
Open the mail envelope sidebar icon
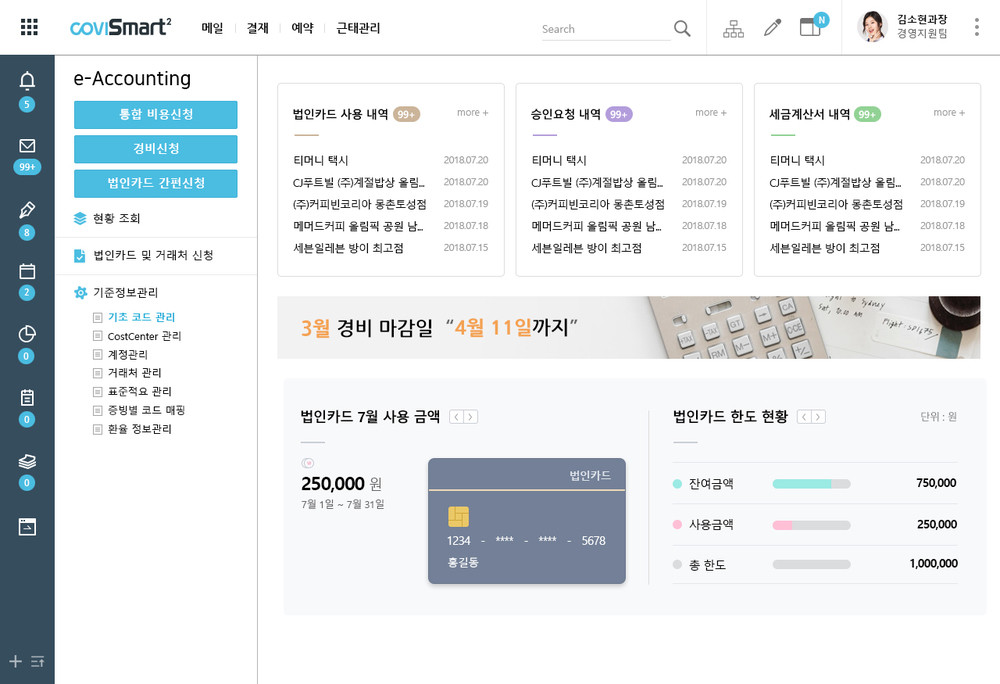coord(27,146)
